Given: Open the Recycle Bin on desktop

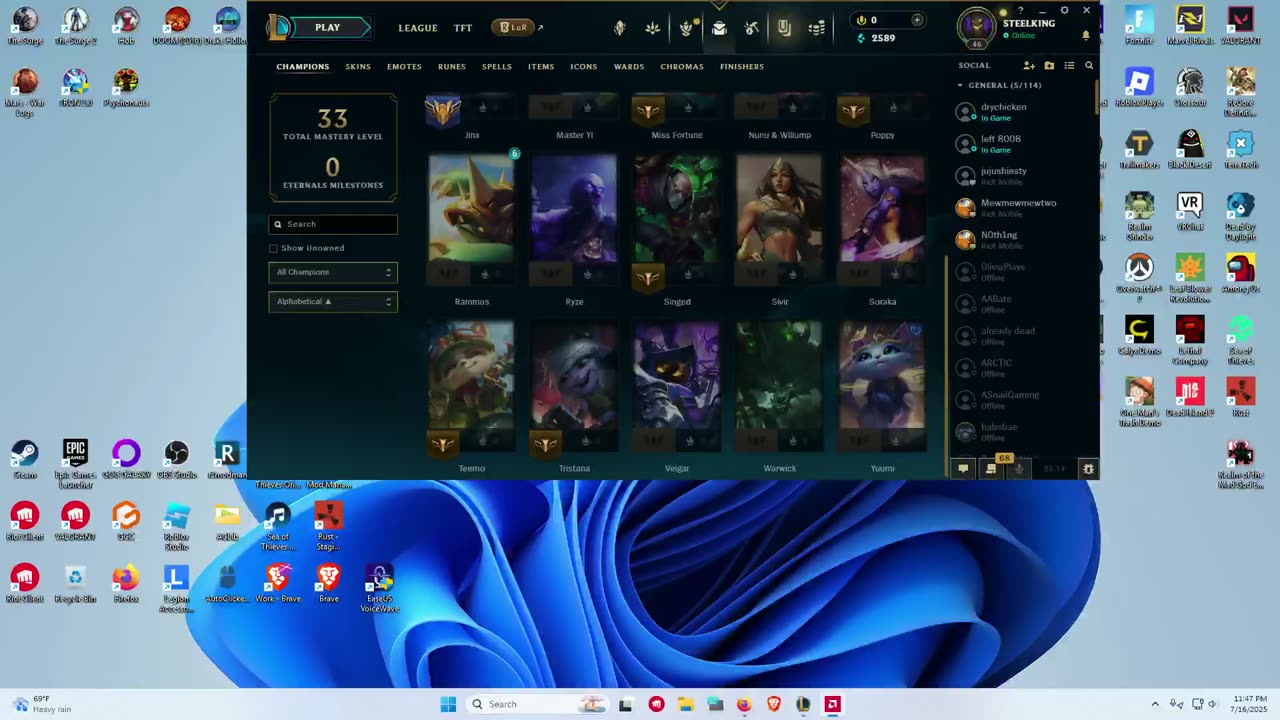Looking at the screenshot, I should 75,584.
